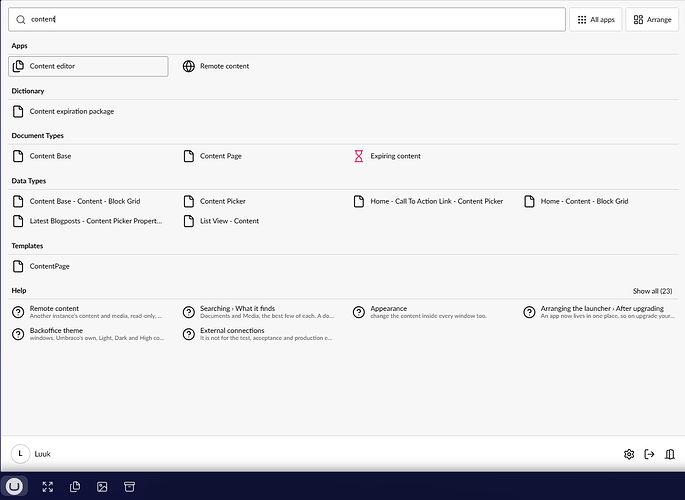The width and height of the screenshot is (685, 500).
Task: Click the user name 'Luuk'
Action: click(x=42, y=454)
